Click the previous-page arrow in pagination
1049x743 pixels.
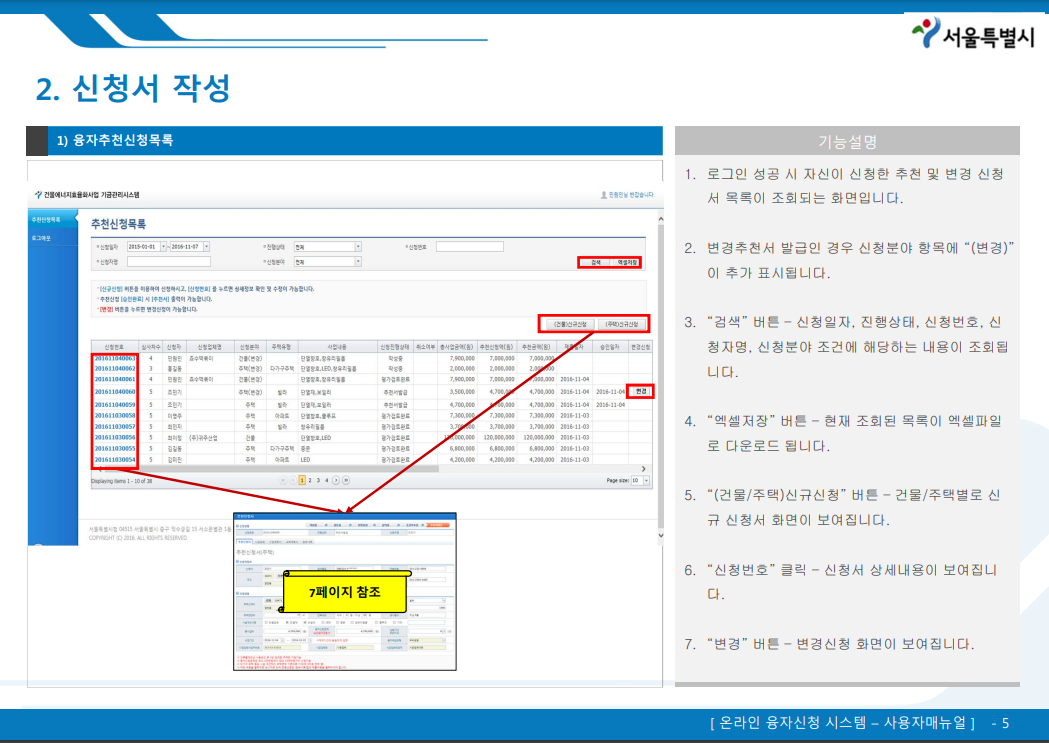(293, 480)
